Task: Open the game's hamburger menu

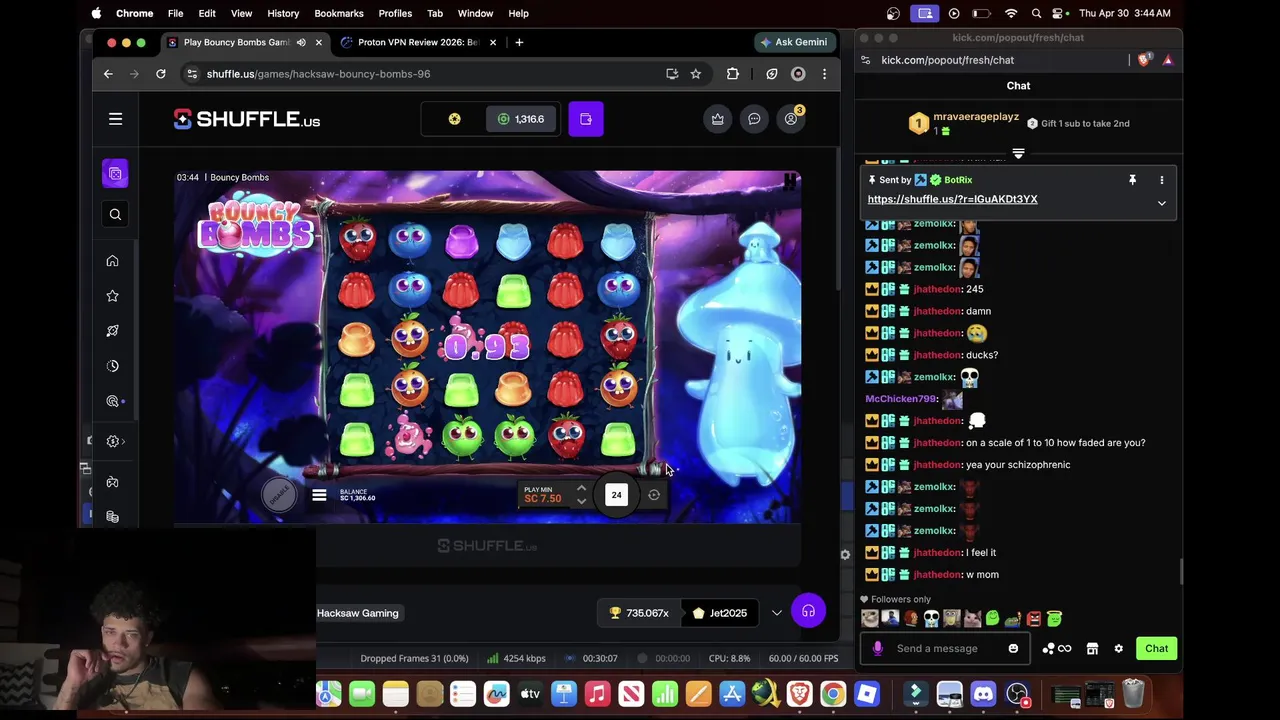Action: [x=319, y=495]
